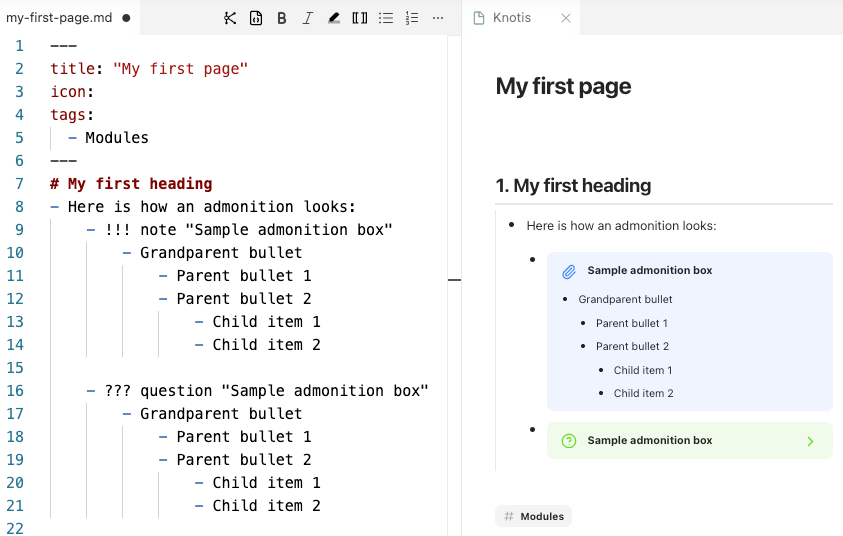This screenshot has width=843, height=536.
Task: Toggle bold formatting
Action: point(282,18)
